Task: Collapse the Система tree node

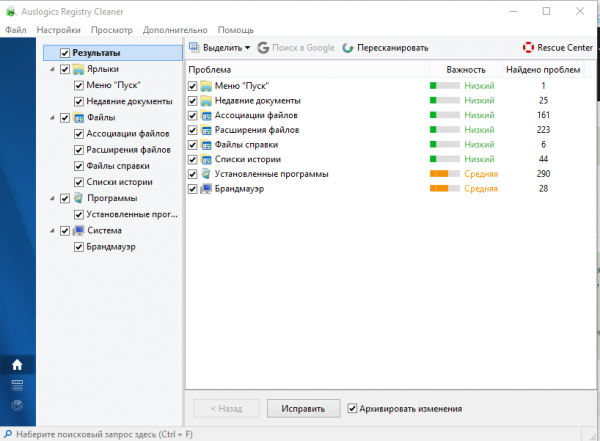Action: click(52, 230)
